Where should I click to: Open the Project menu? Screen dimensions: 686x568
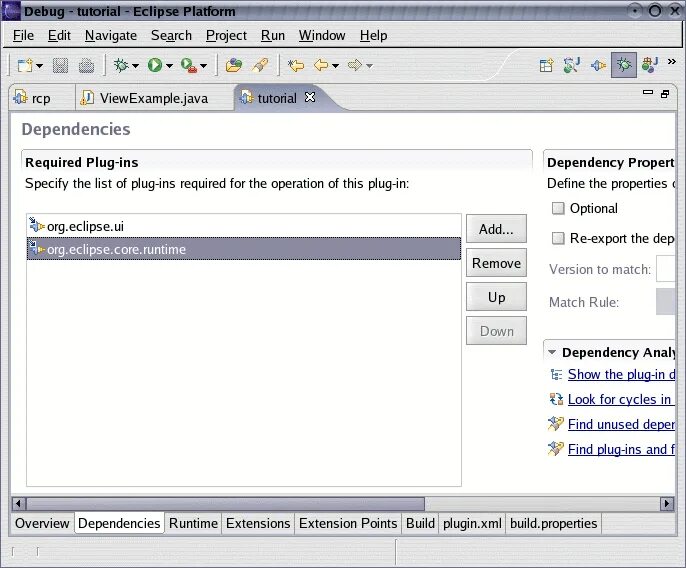226,35
